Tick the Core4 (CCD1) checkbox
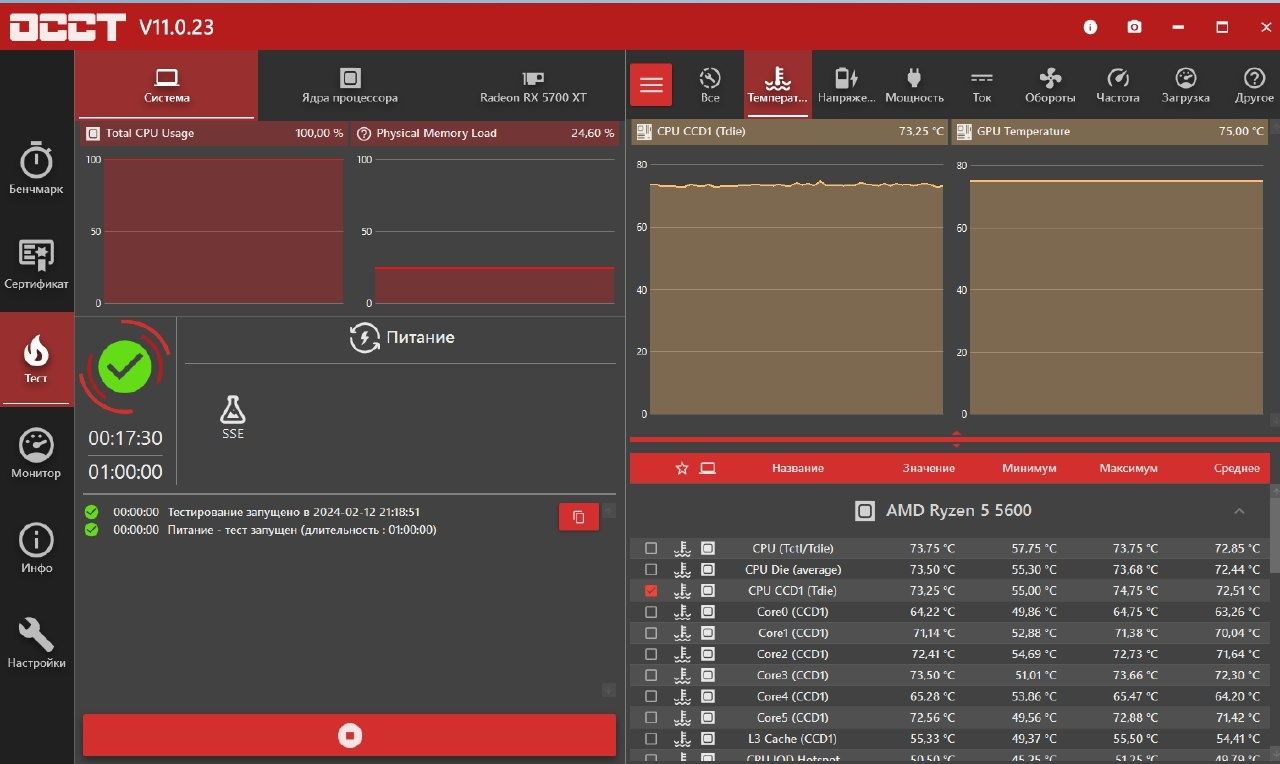This screenshot has width=1280, height=764. tap(651, 696)
